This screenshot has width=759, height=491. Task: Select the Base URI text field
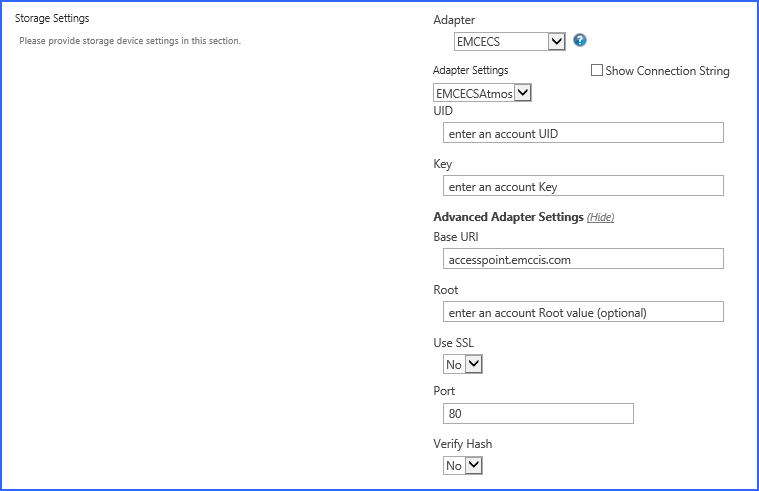582,259
